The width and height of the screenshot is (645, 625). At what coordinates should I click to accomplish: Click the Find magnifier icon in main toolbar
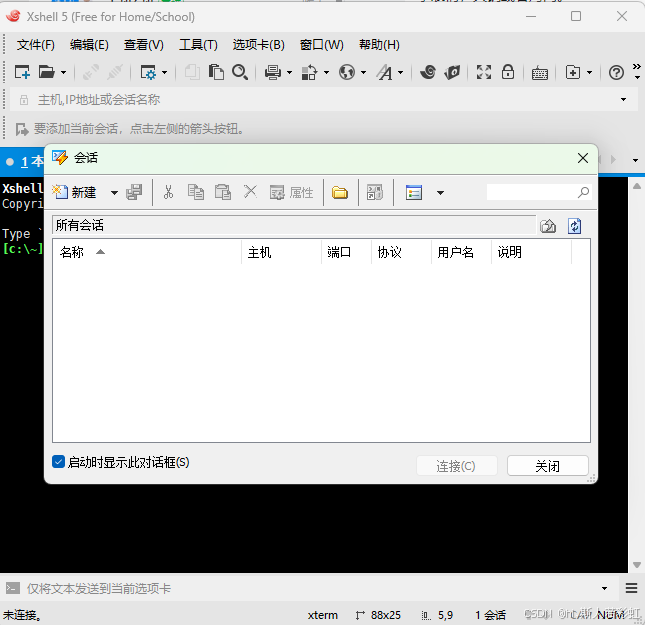click(x=240, y=72)
